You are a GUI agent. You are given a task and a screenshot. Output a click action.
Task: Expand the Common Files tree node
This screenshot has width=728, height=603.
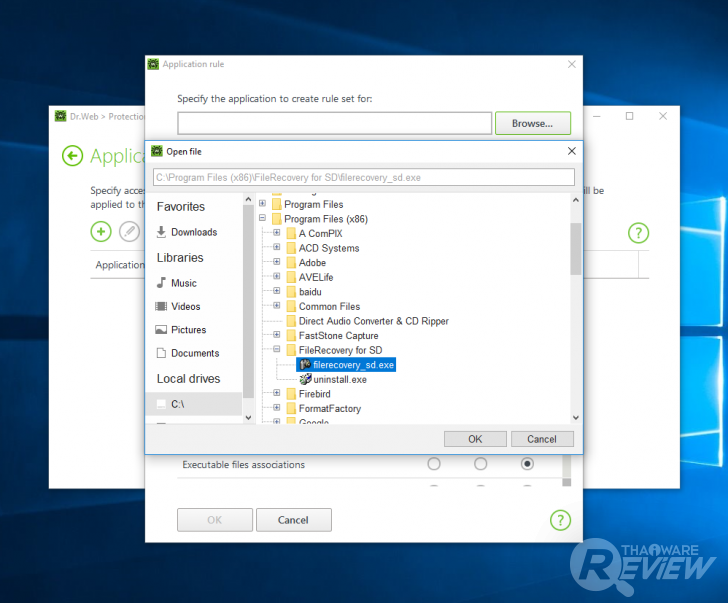277,305
